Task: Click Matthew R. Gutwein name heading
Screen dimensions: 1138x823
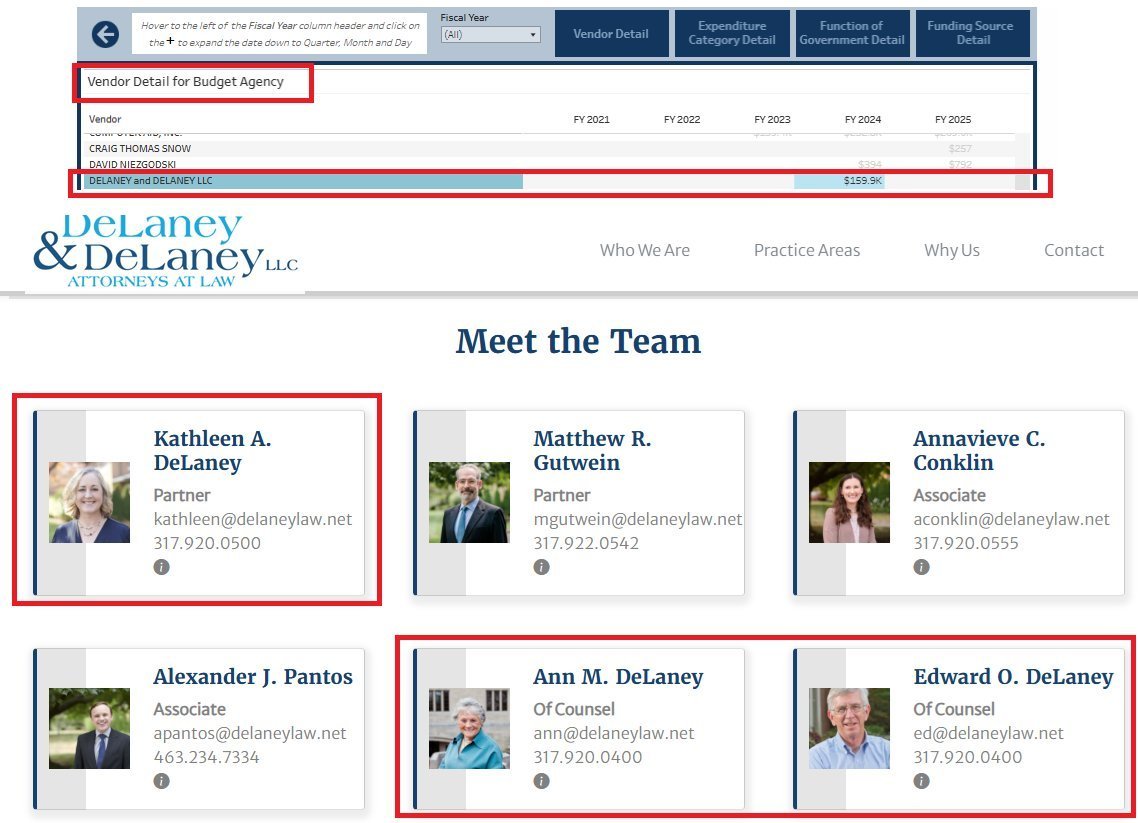Action: coord(592,451)
